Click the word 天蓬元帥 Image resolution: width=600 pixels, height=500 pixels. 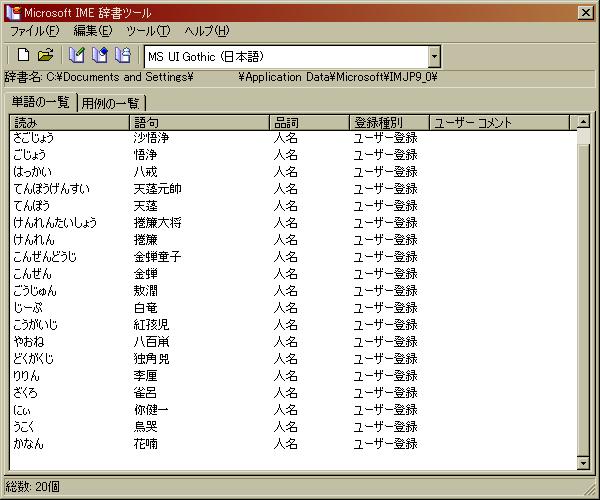(158, 189)
